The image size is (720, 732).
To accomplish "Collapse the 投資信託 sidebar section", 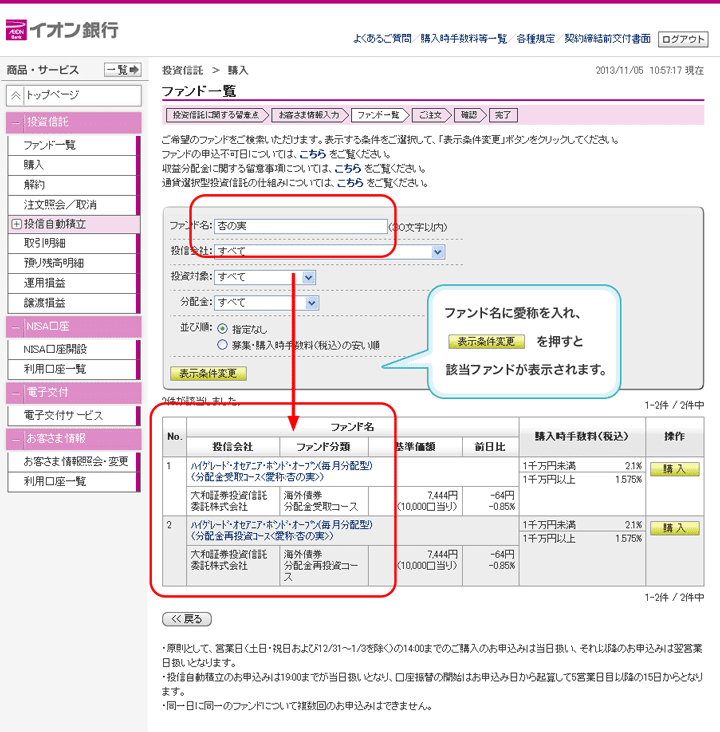I will 16,123.
